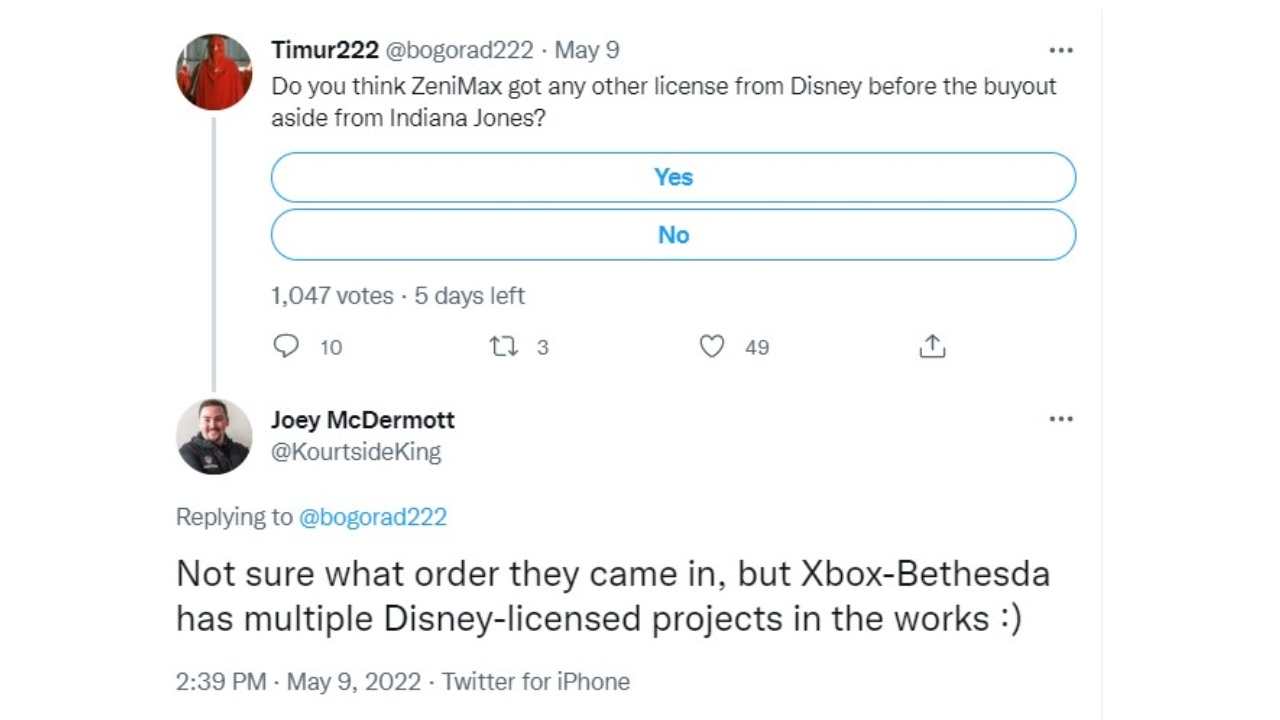Open Joey McDermott's profile photo
The width and height of the screenshot is (1280, 720).
pyautogui.click(x=214, y=436)
